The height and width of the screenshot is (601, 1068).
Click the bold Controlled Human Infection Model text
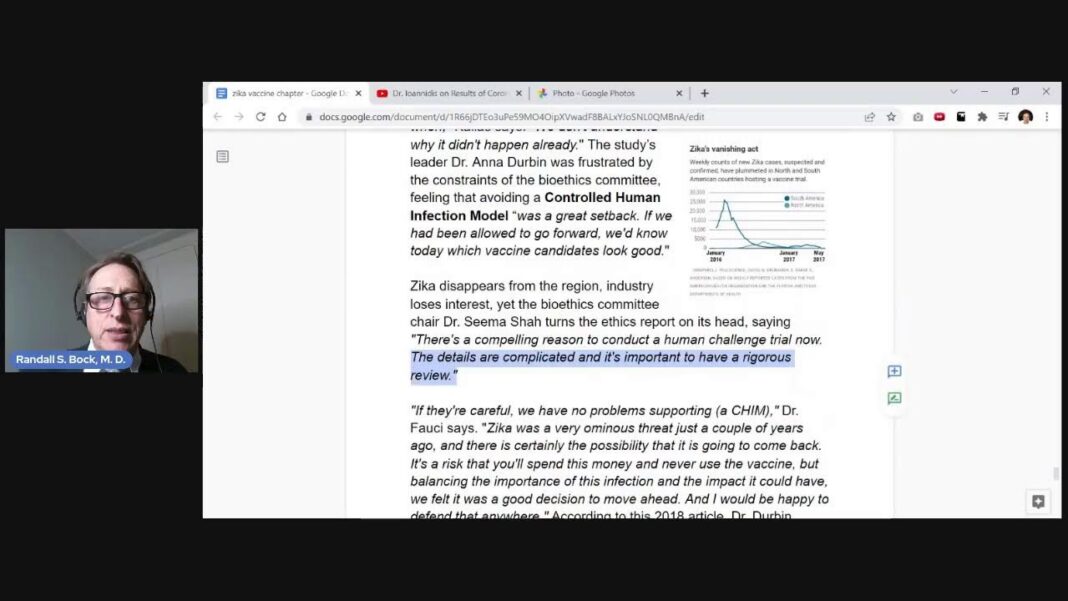535,206
